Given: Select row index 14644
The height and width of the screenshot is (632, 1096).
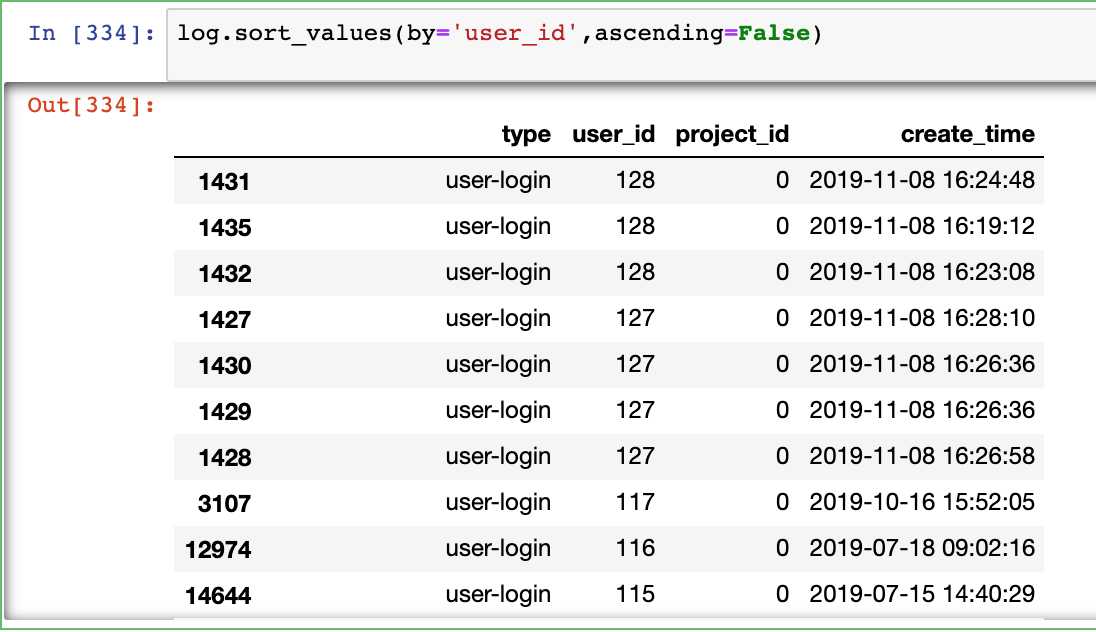Looking at the screenshot, I should click(x=218, y=596).
